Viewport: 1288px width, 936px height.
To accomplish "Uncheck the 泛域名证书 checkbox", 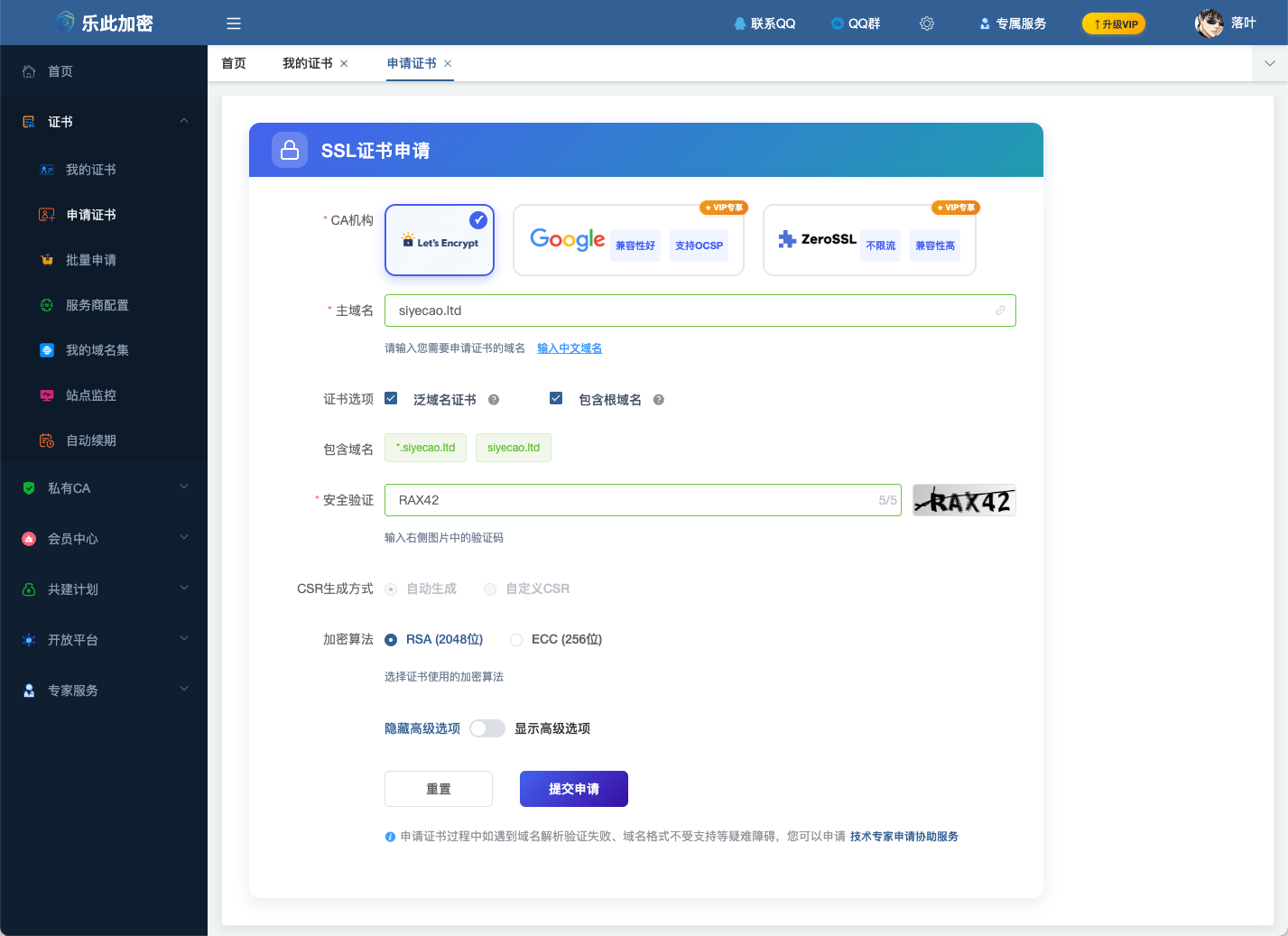I will [391, 398].
